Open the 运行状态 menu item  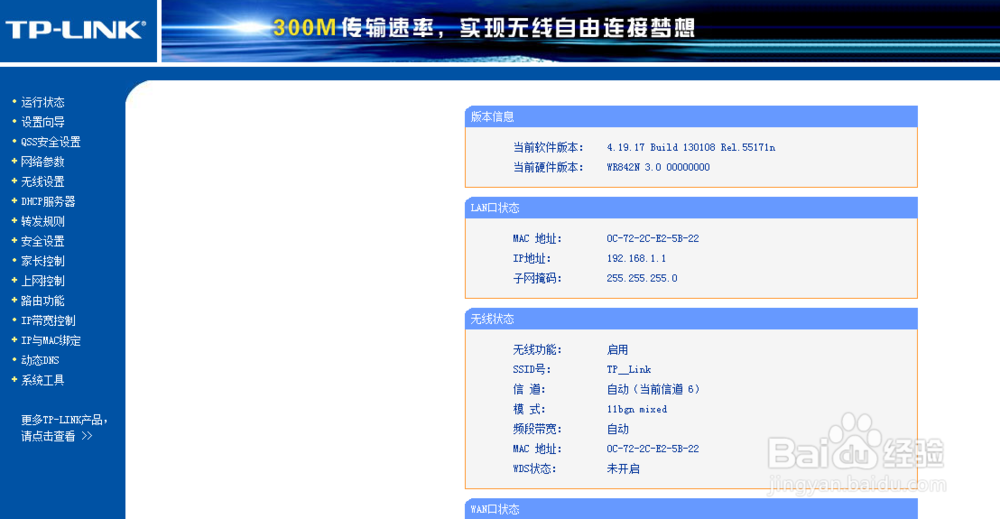pyautogui.click(x=42, y=102)
